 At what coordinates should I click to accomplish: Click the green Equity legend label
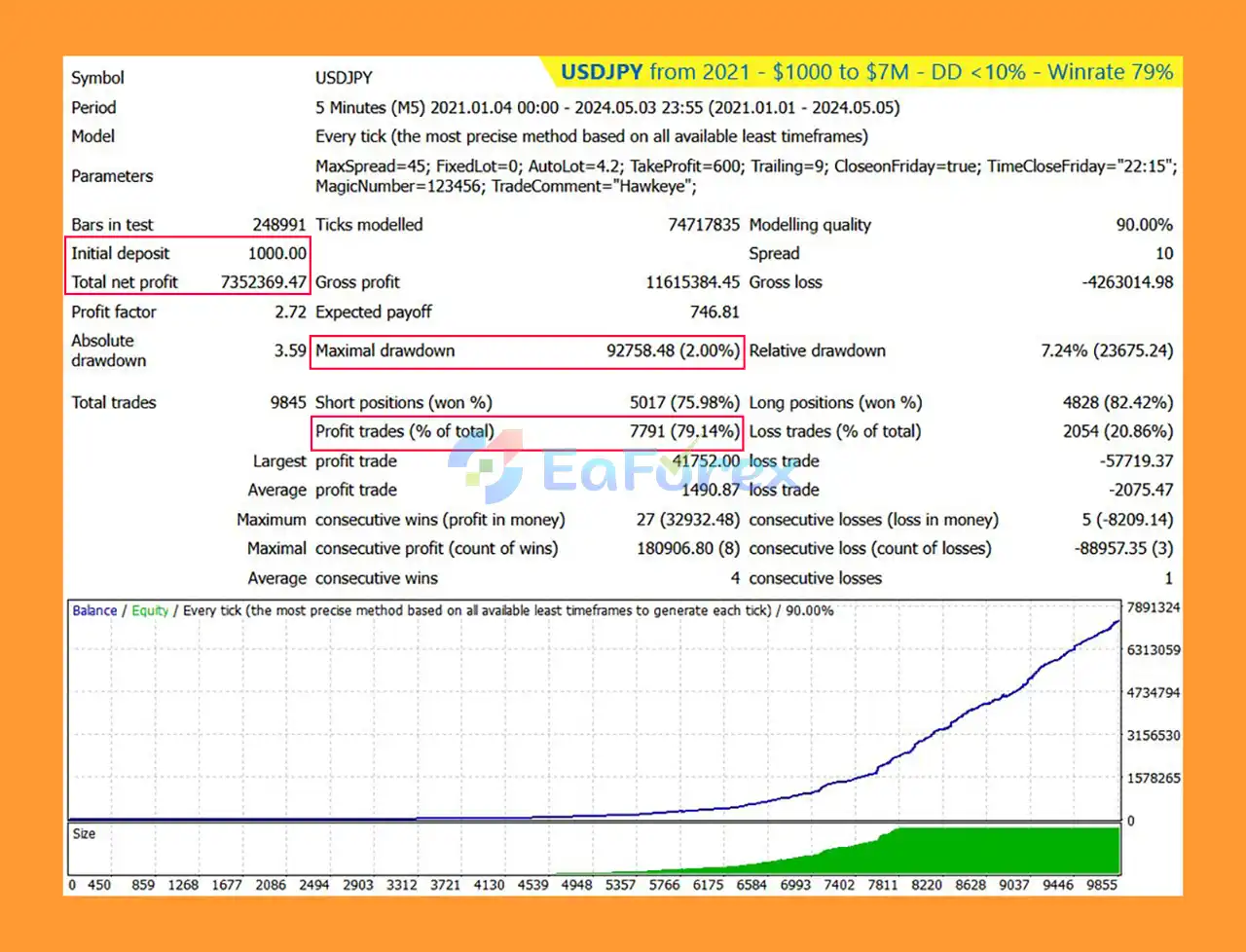coord(150,611)
